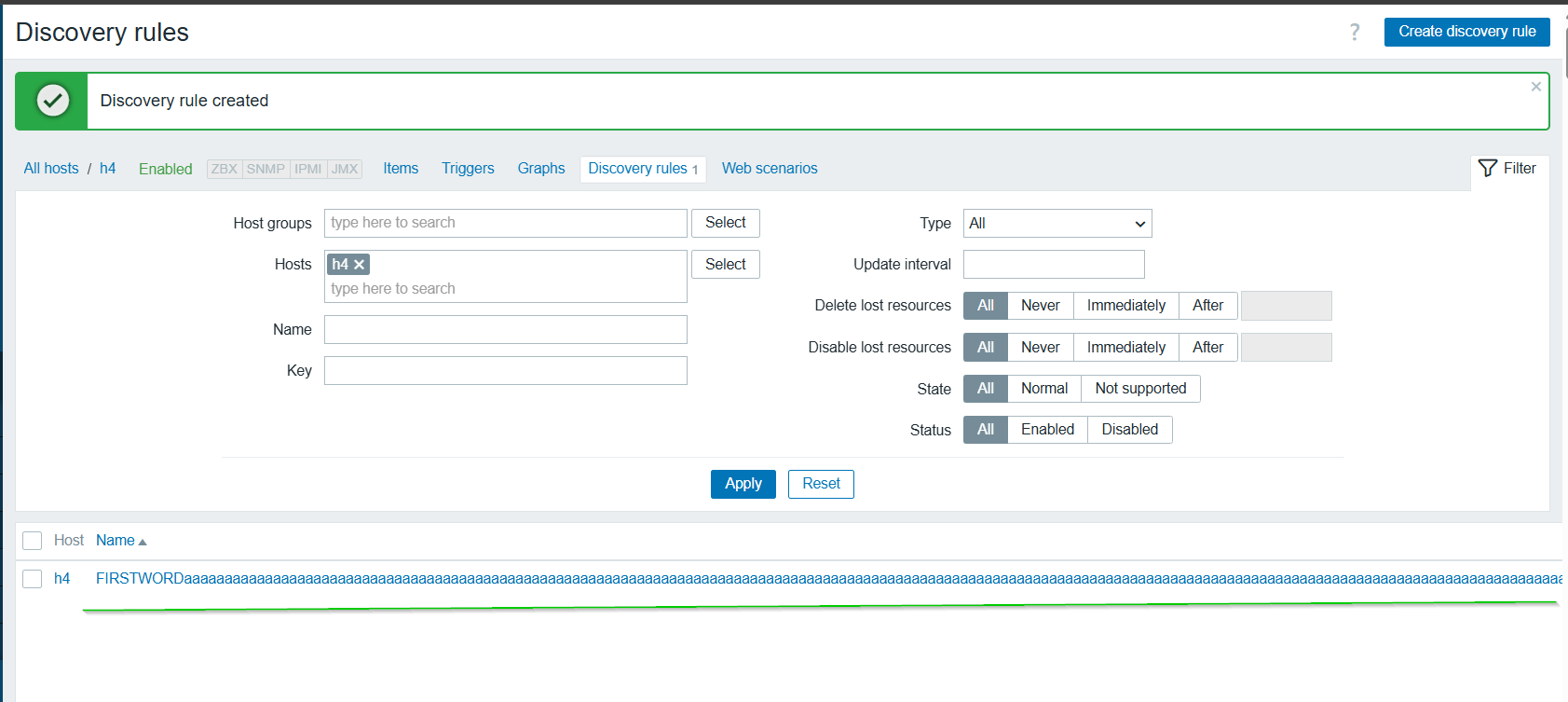Go to the All hosts breadcrumb link
Image resolution: width=1568 pixels, height=702 pixels.
51,169
